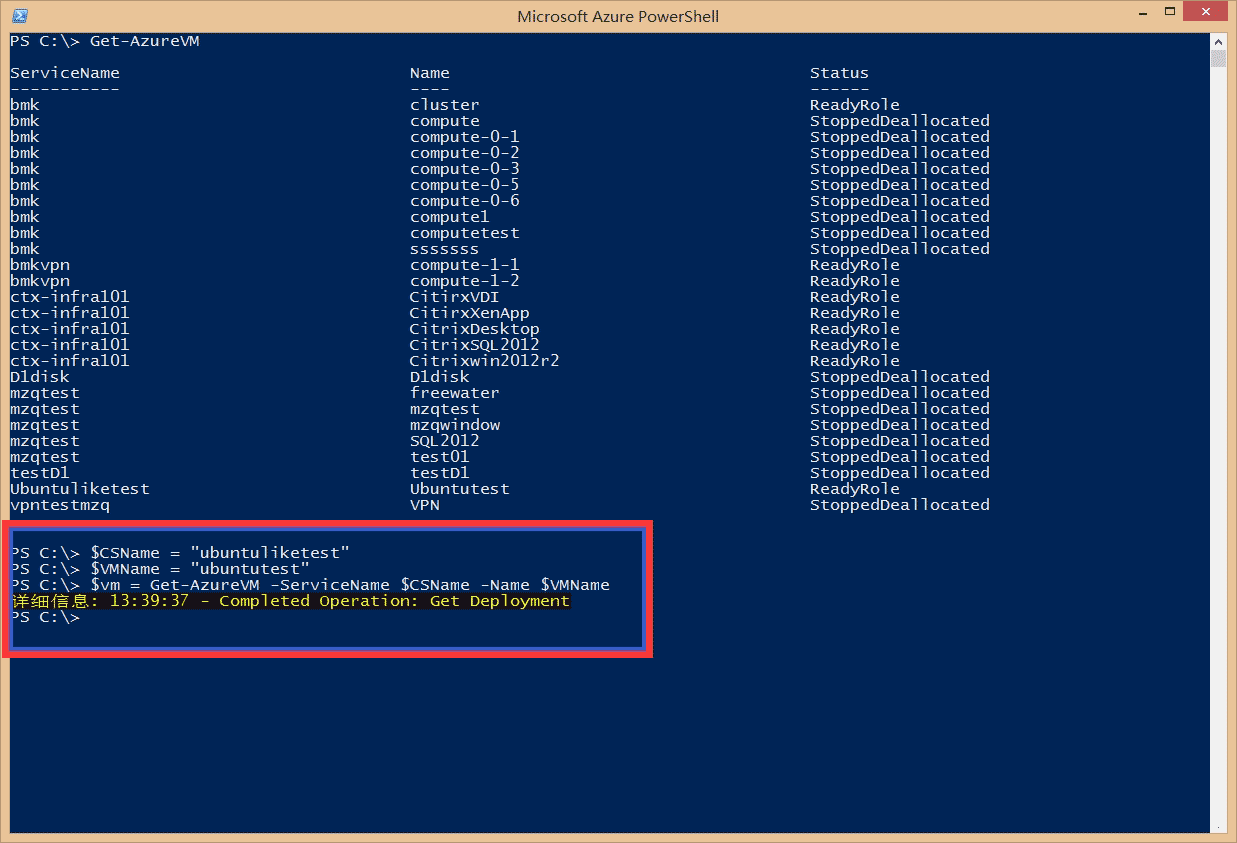This screenshot has width=1237, height=843.
Task: Click the scrollbar up arrow
Action: click(1218, 41)
